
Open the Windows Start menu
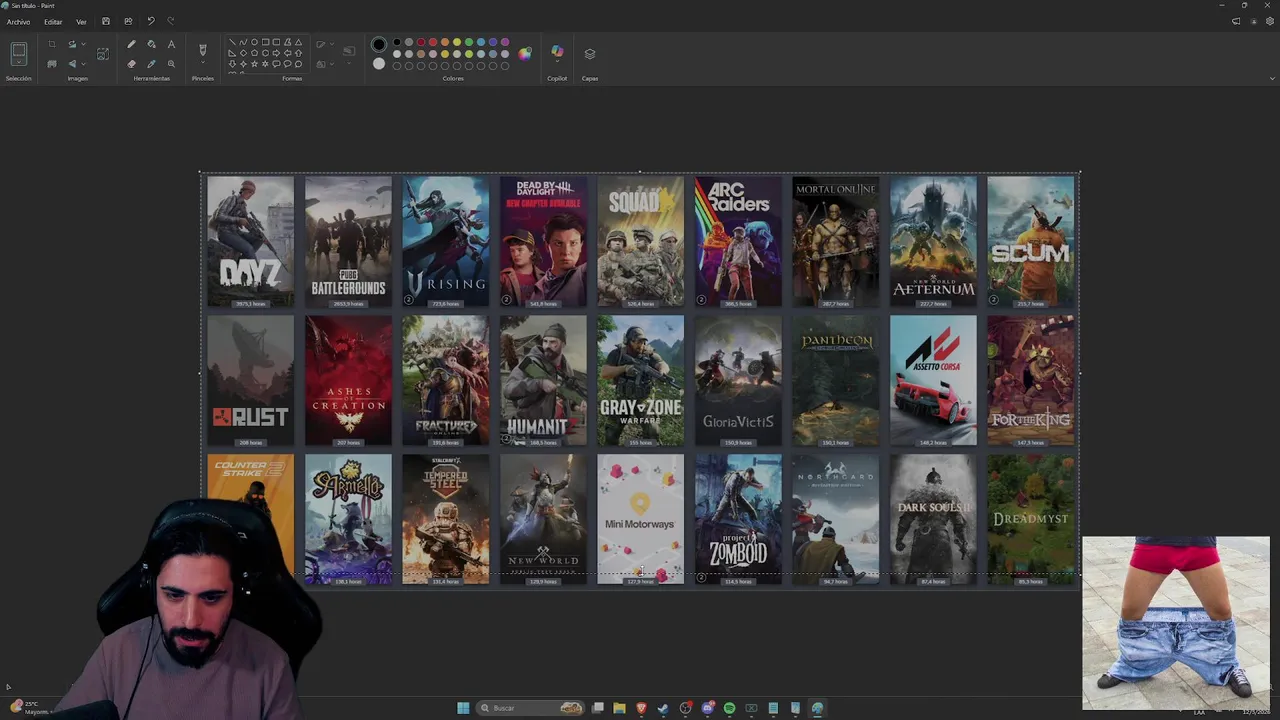coord(463,708)
